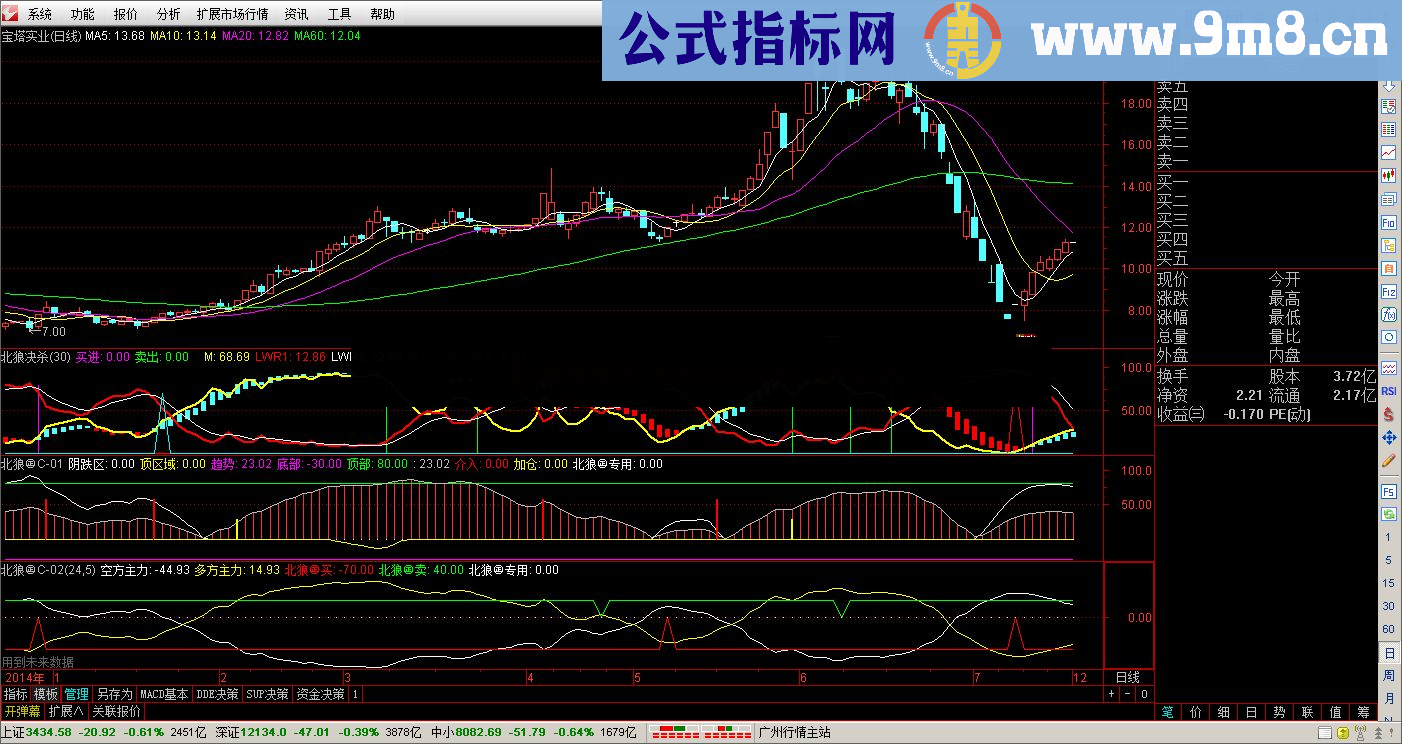This screenshot has width=1402, height=744.
Task: Click the trend line chart icon in sidebar
Action: (x=1388, y=152)
